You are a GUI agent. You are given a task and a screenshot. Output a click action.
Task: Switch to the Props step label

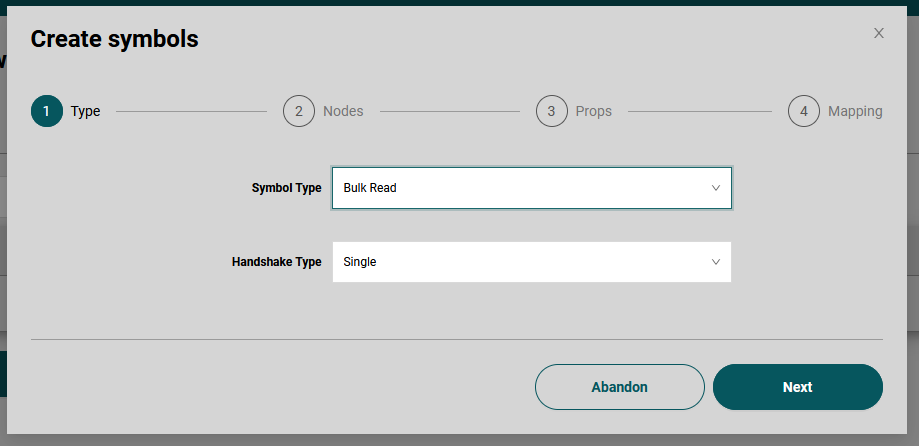[593, 111]
